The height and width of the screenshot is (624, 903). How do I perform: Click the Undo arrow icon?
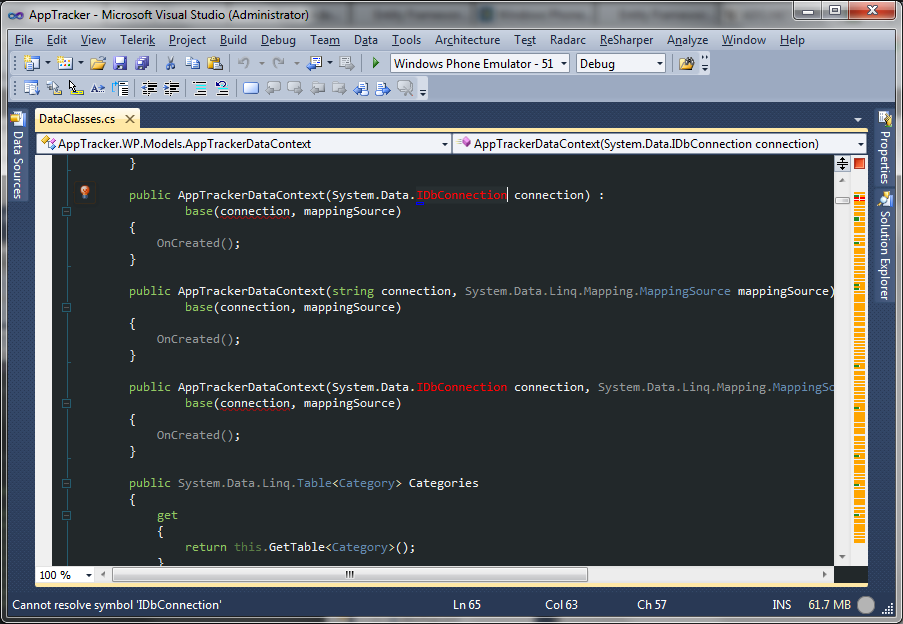(244, 63)
